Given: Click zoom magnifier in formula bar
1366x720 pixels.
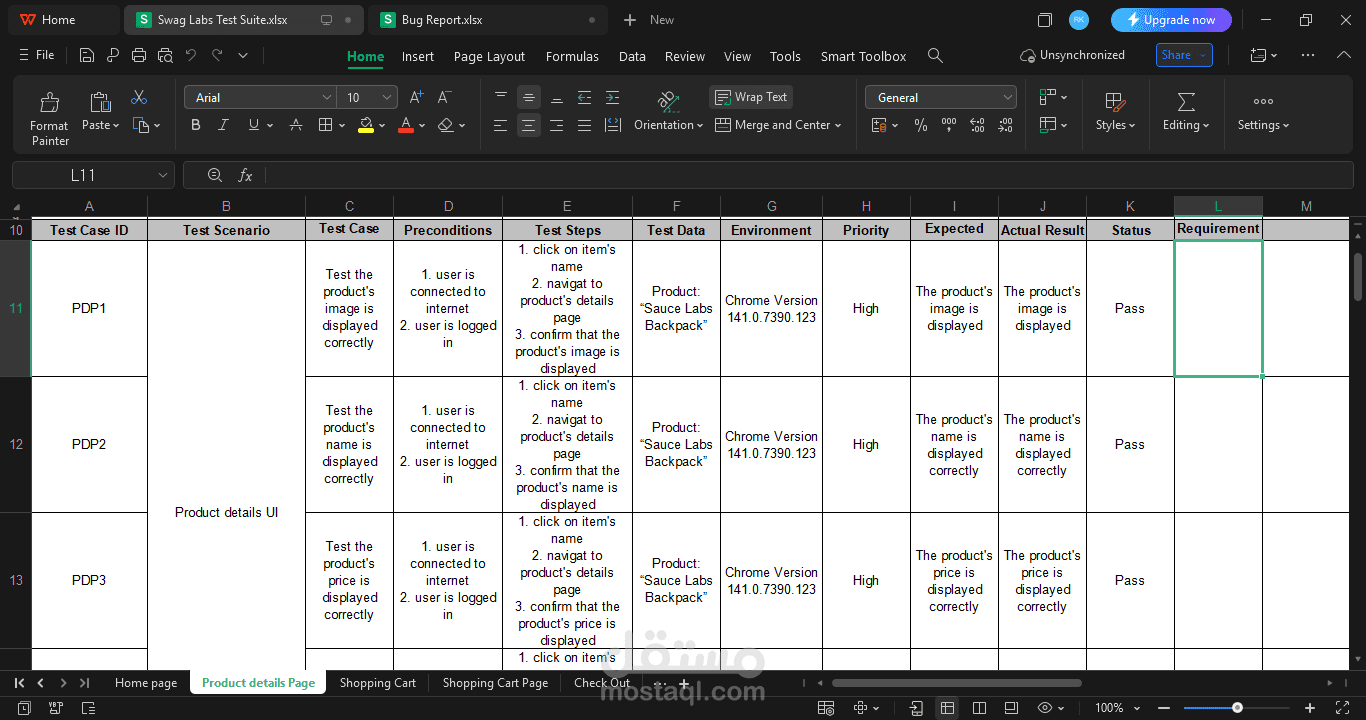Looking at the screenshot, I should (214, 175).
